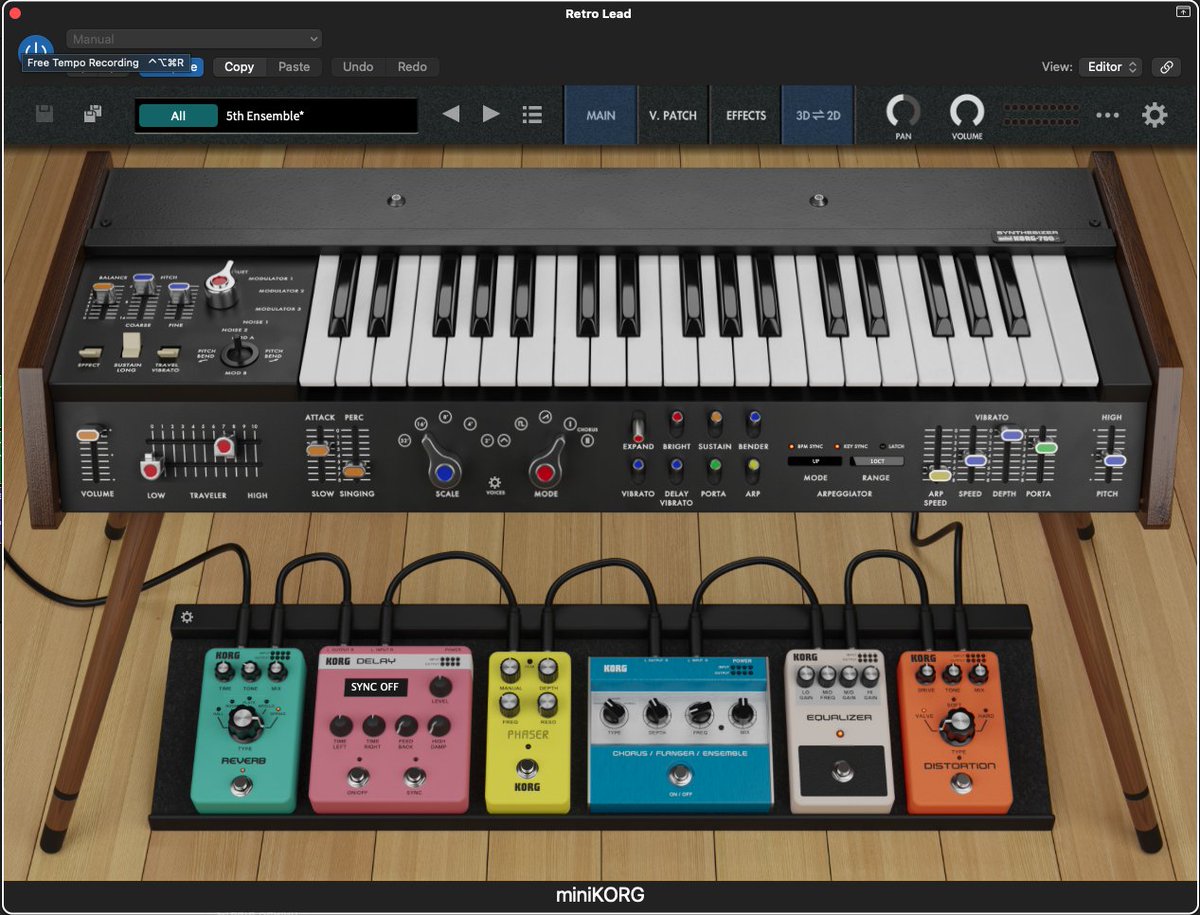
Task: Open the preset browser list icon
Action: (532, 115)
